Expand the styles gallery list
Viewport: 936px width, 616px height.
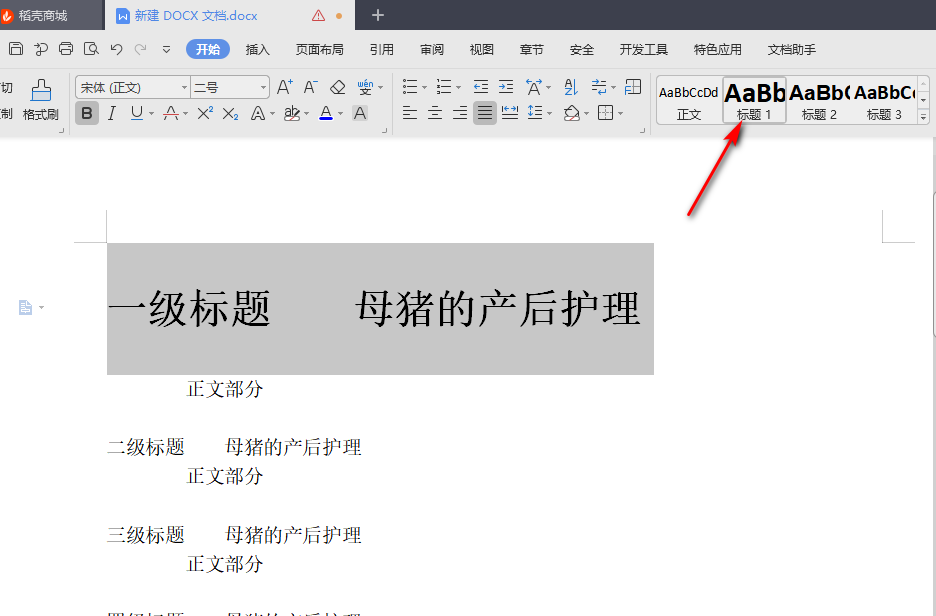923,118
